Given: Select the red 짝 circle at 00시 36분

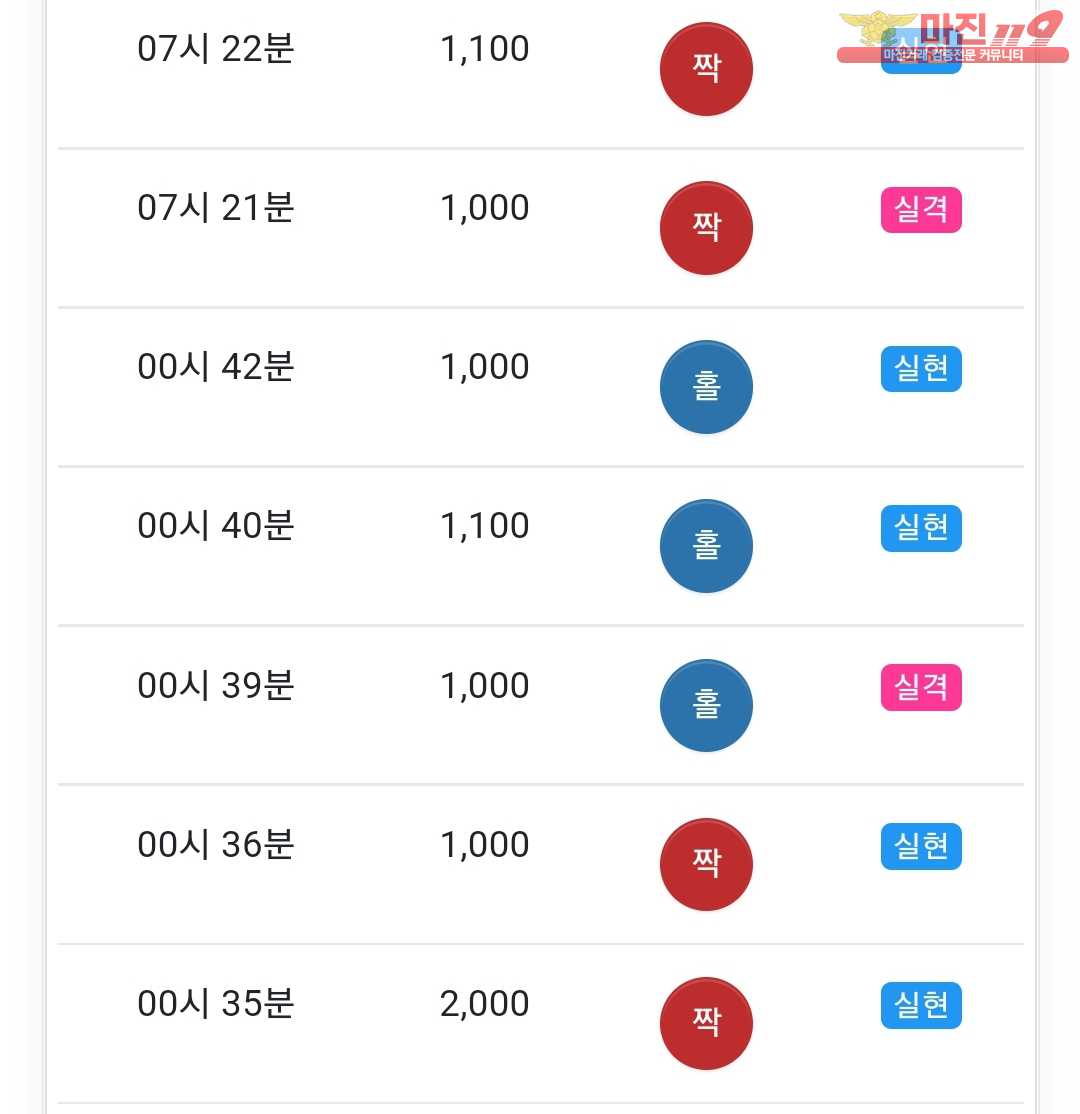Looking at the screenshot, I should [x=706, y=865].
